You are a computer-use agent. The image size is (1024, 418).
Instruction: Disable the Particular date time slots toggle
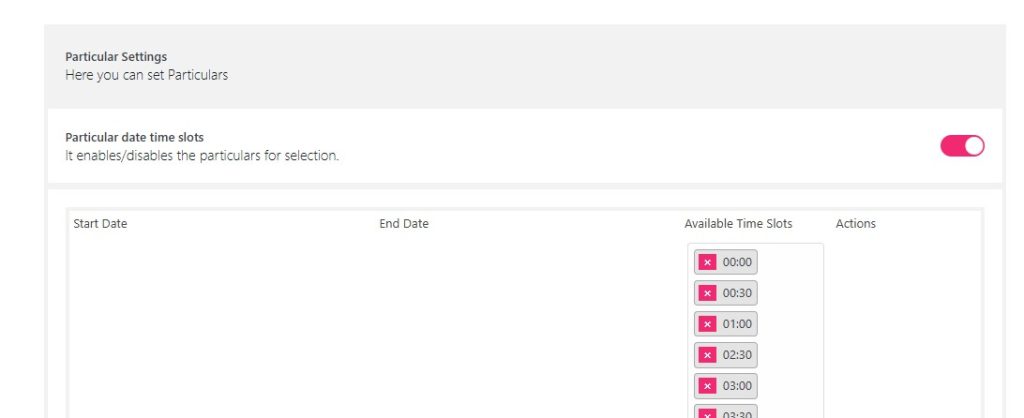(962, 146)
